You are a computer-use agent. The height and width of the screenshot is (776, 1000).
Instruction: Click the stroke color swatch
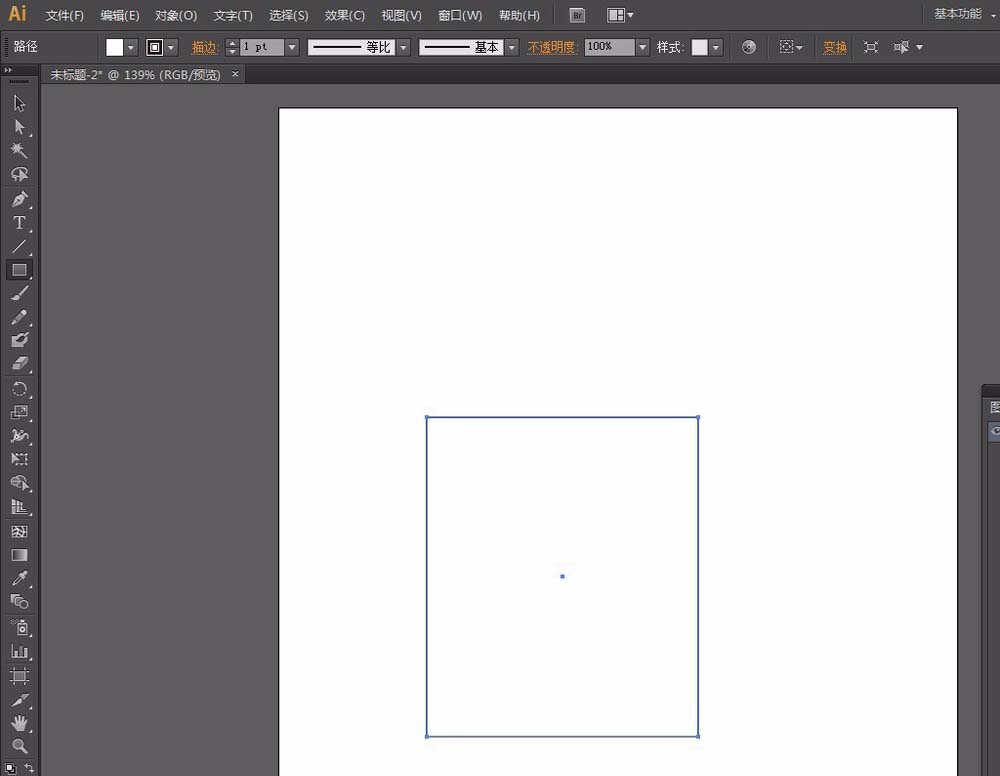coord(154,47)
